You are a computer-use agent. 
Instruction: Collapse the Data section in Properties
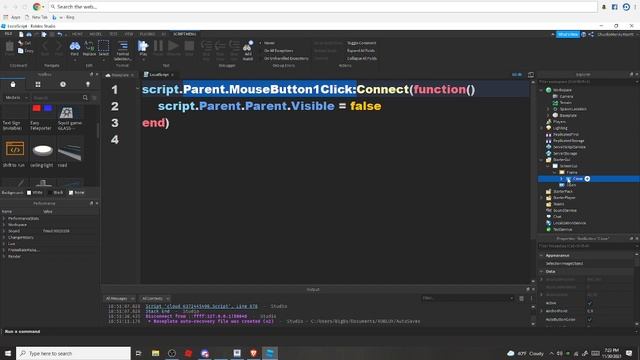542,271
